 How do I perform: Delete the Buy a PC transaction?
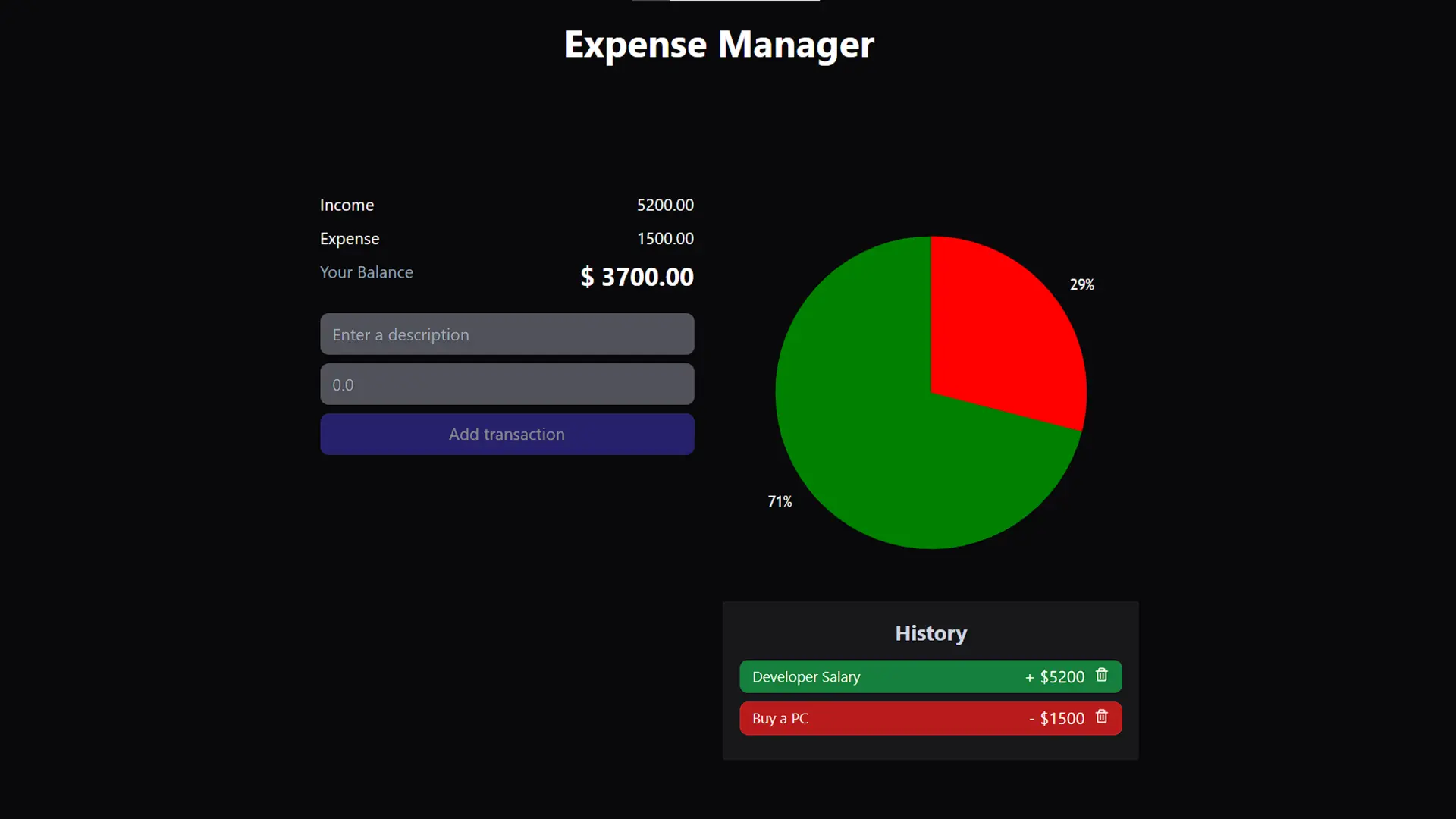[1102, 717]
